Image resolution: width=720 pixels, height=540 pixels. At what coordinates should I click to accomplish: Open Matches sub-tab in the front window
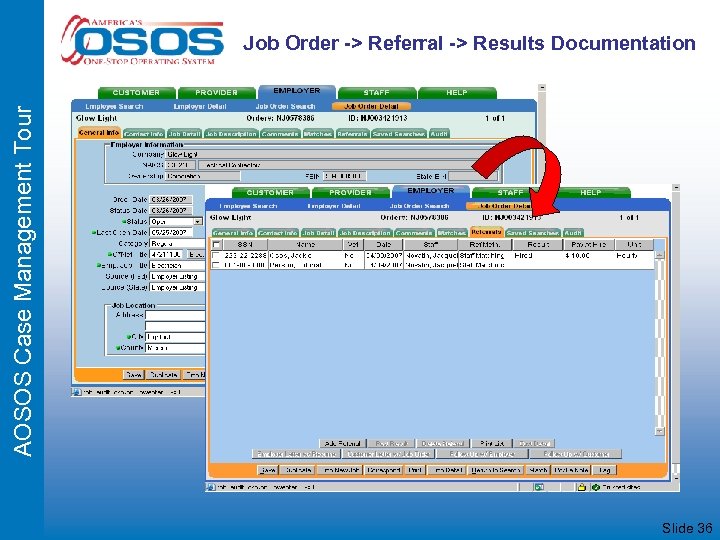[x=451, y=233]
